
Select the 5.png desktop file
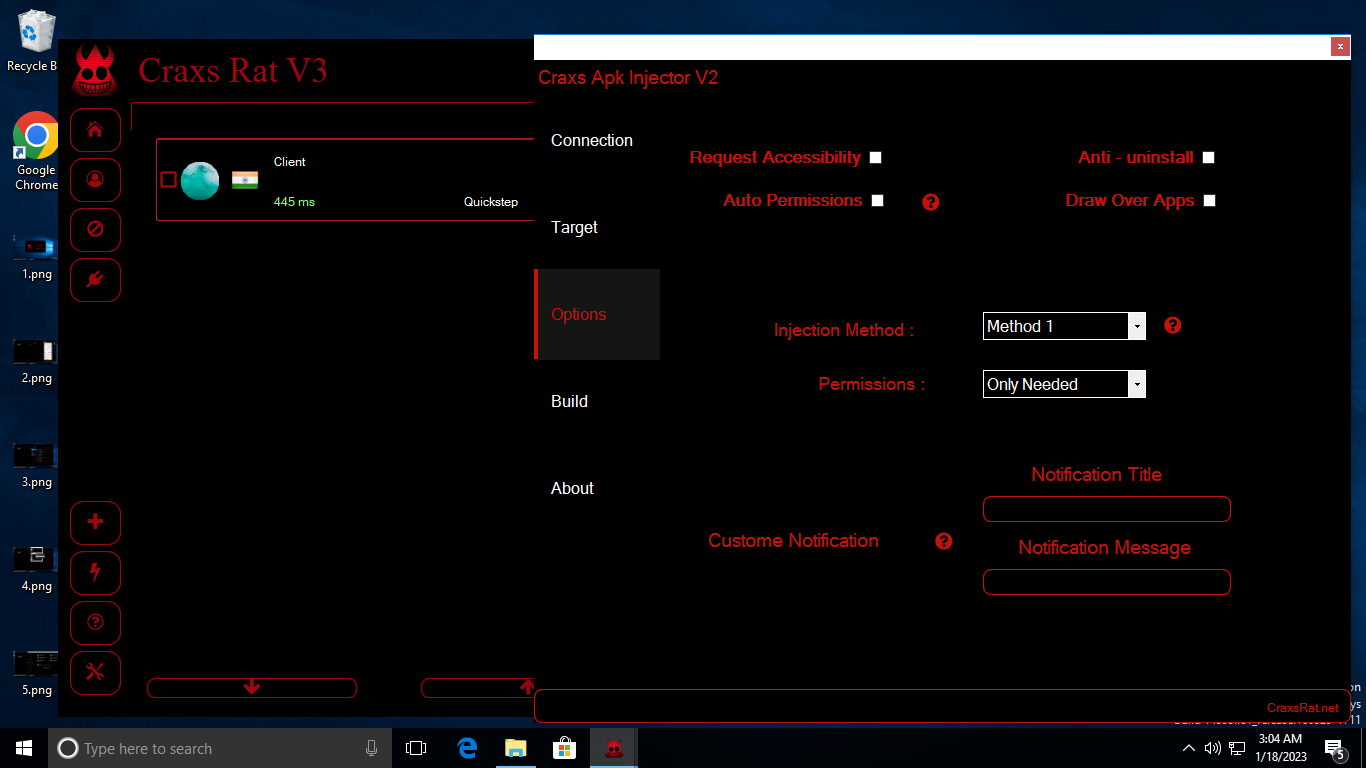coord(36,672)
